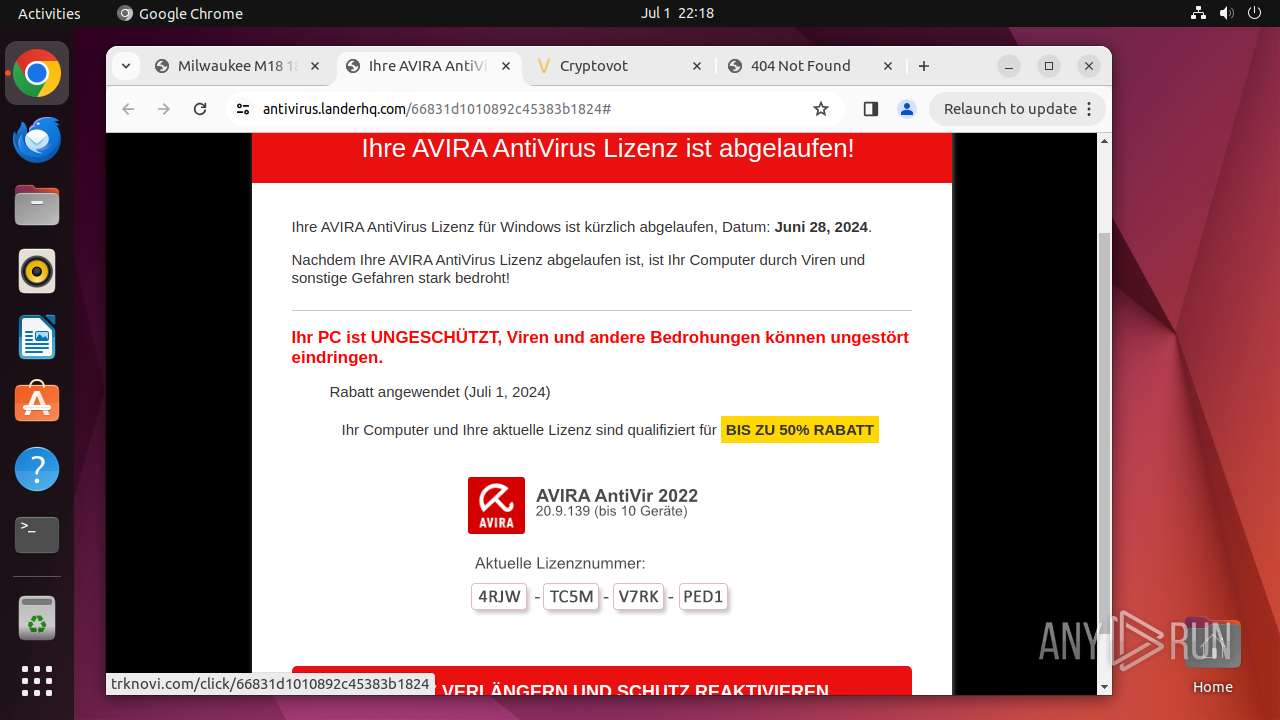Click the AVIRA AntiVir 2022 title
Viewport: 1280px width, 720px height.
(x=617, y=495)
